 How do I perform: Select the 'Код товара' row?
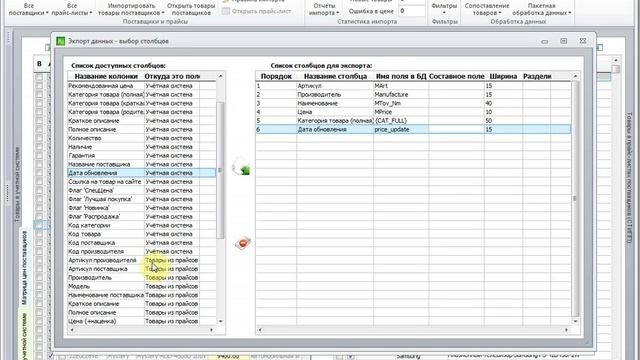142,234
